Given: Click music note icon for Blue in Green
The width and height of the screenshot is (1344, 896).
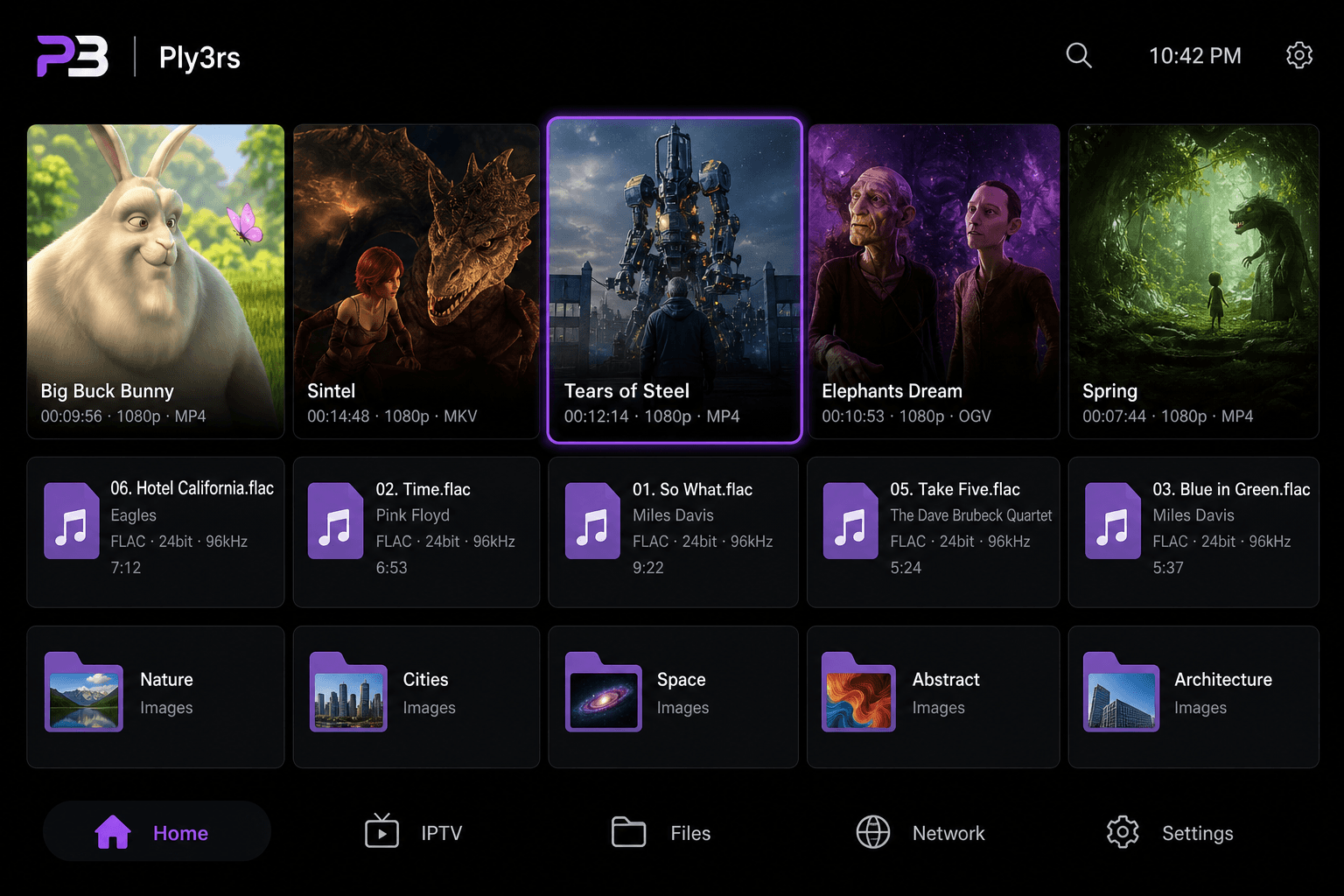Looking at the screenshot, I should [x=1112, y=521].
